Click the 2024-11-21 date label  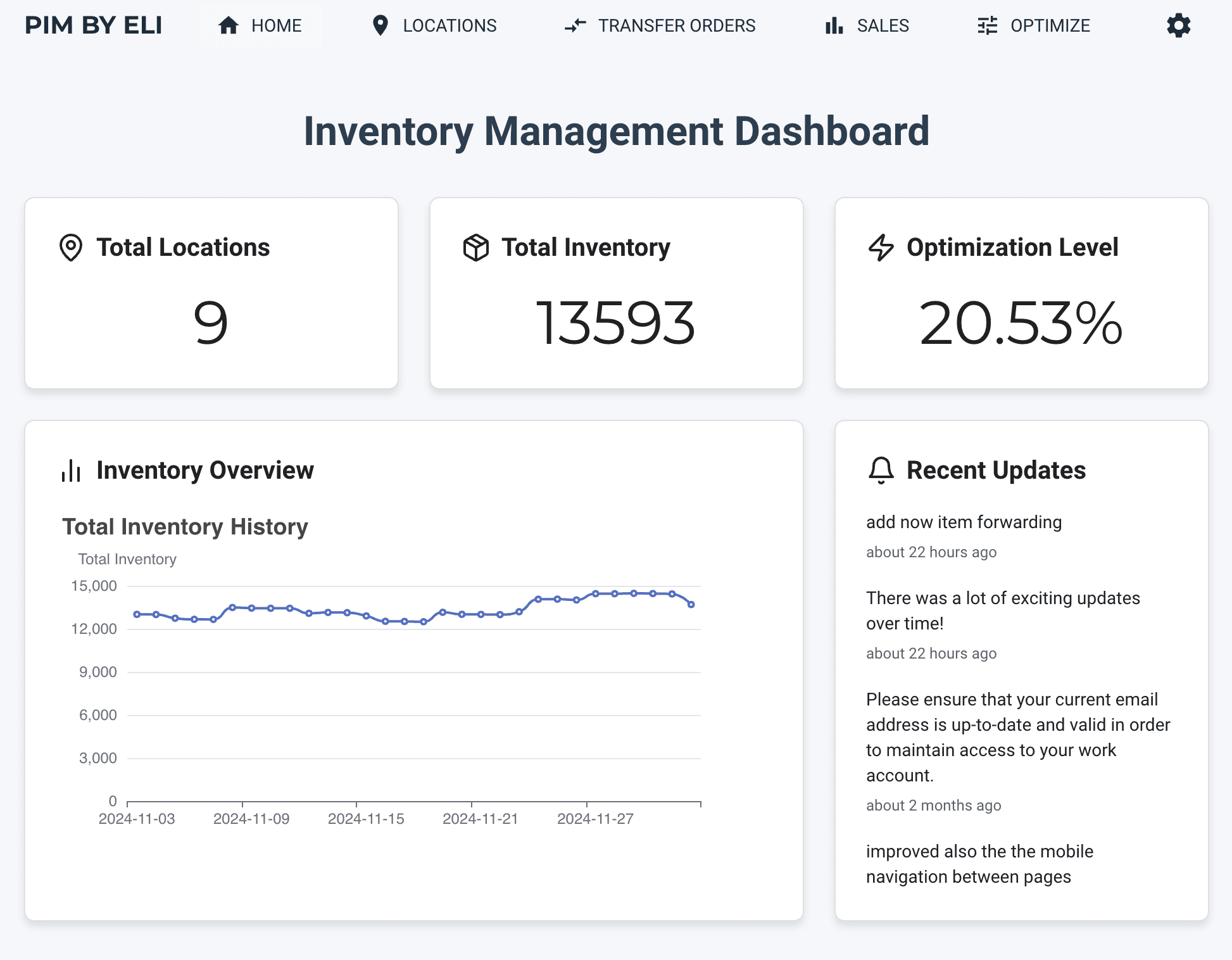[x=481, y=819]
